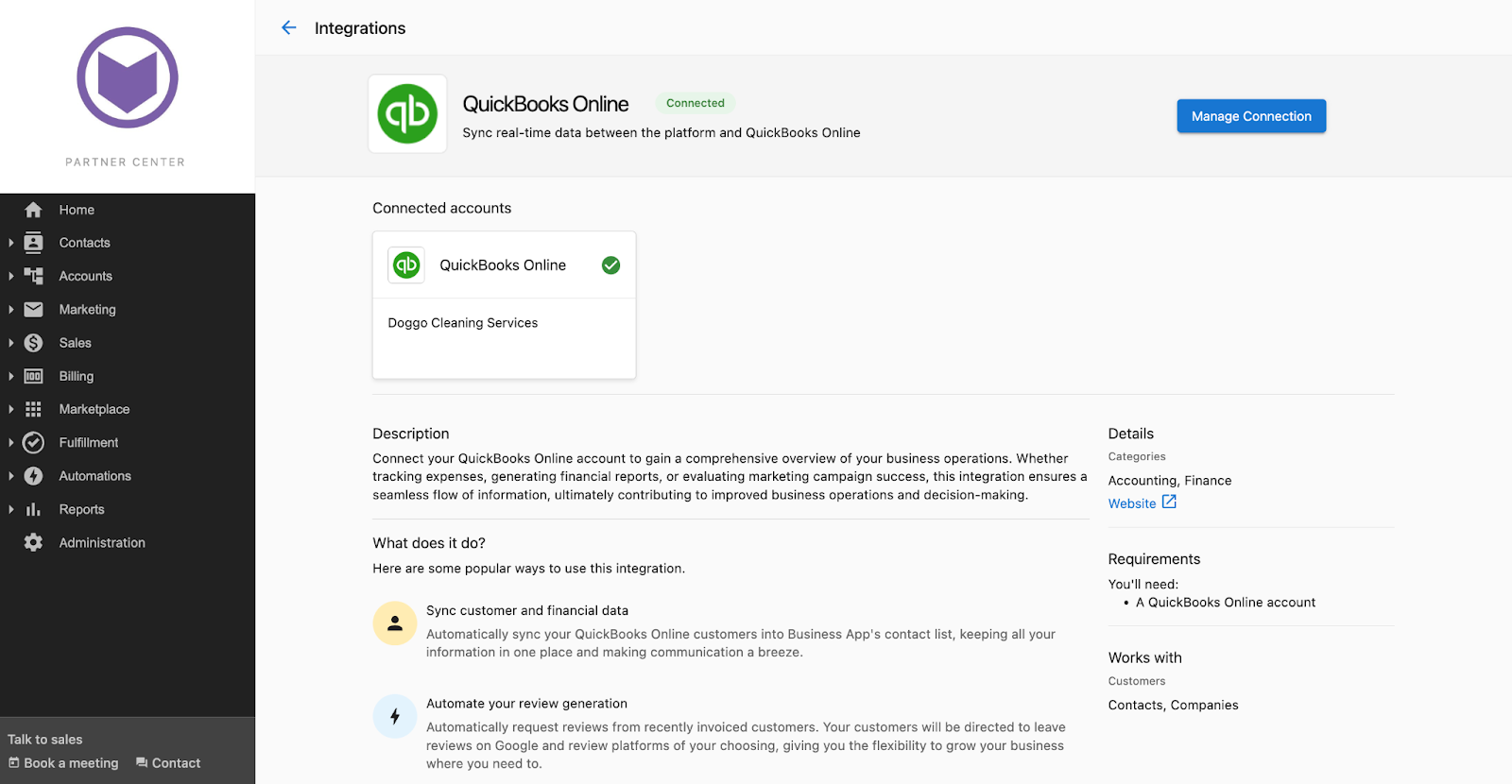Screen dimensions: 1512x784
Task: Expand the Reports sidebar arrow
Action: click(10, 509)
